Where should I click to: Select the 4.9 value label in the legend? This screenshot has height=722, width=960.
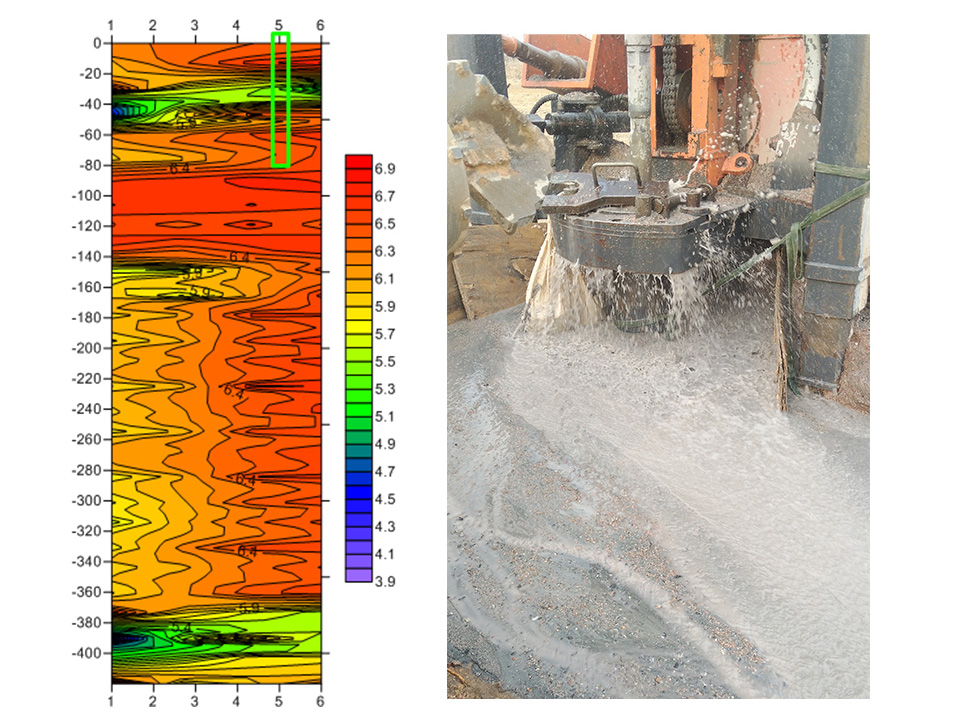384,444
